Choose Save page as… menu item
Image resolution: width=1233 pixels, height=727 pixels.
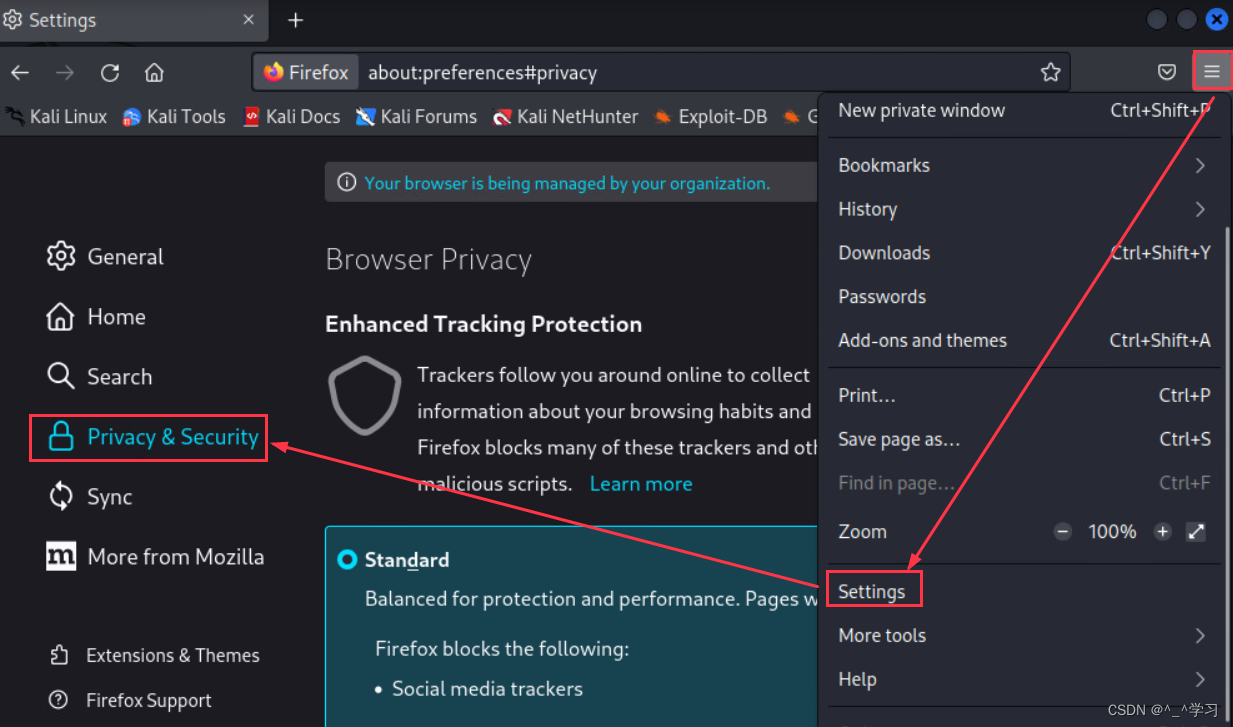[x=1022, y=439]
